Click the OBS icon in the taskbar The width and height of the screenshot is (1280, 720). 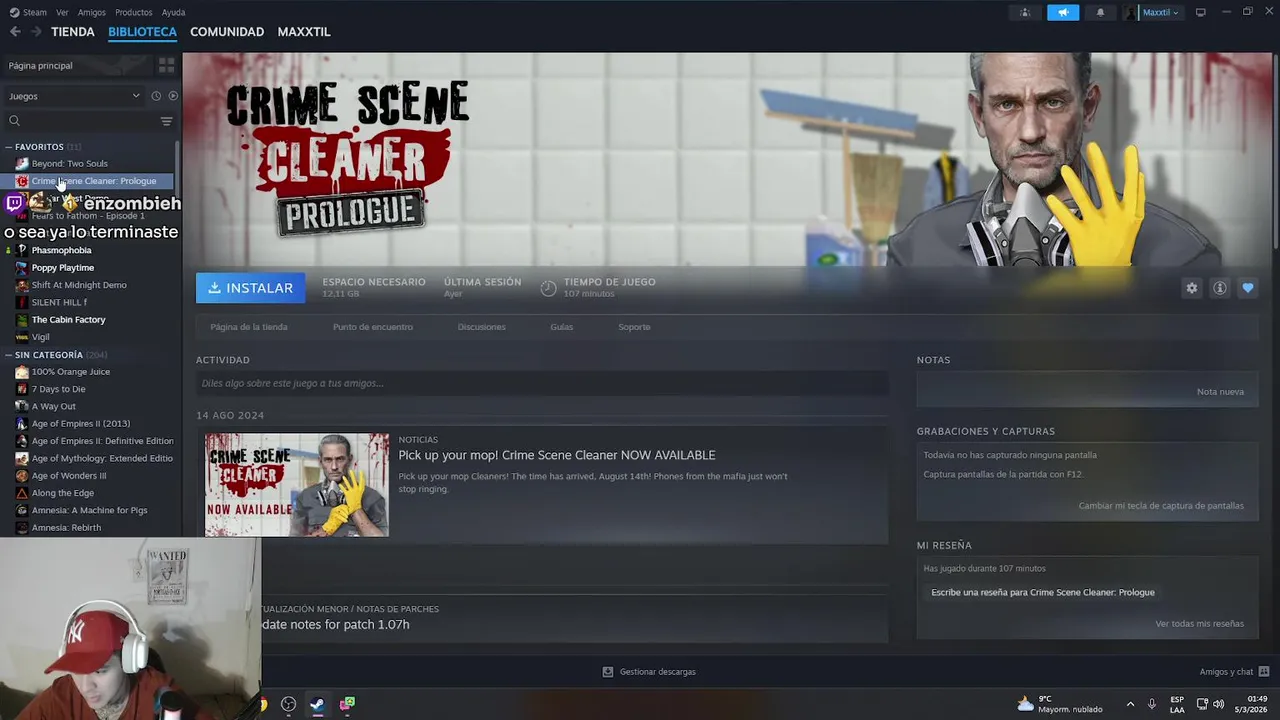pyautogui.click(x=288, y=704)
